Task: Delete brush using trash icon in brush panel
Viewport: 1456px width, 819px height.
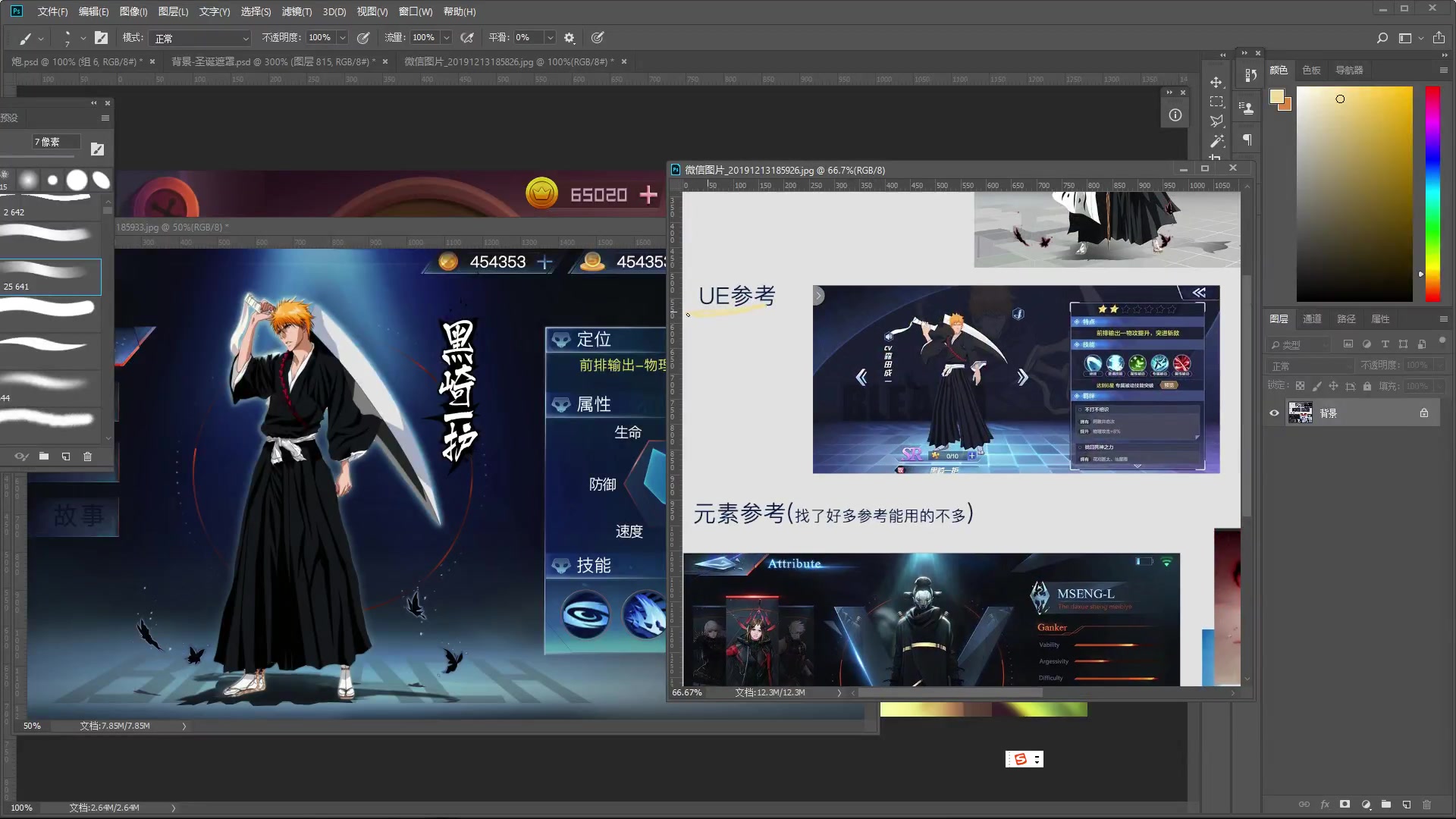Action: [x=87, y=457]
